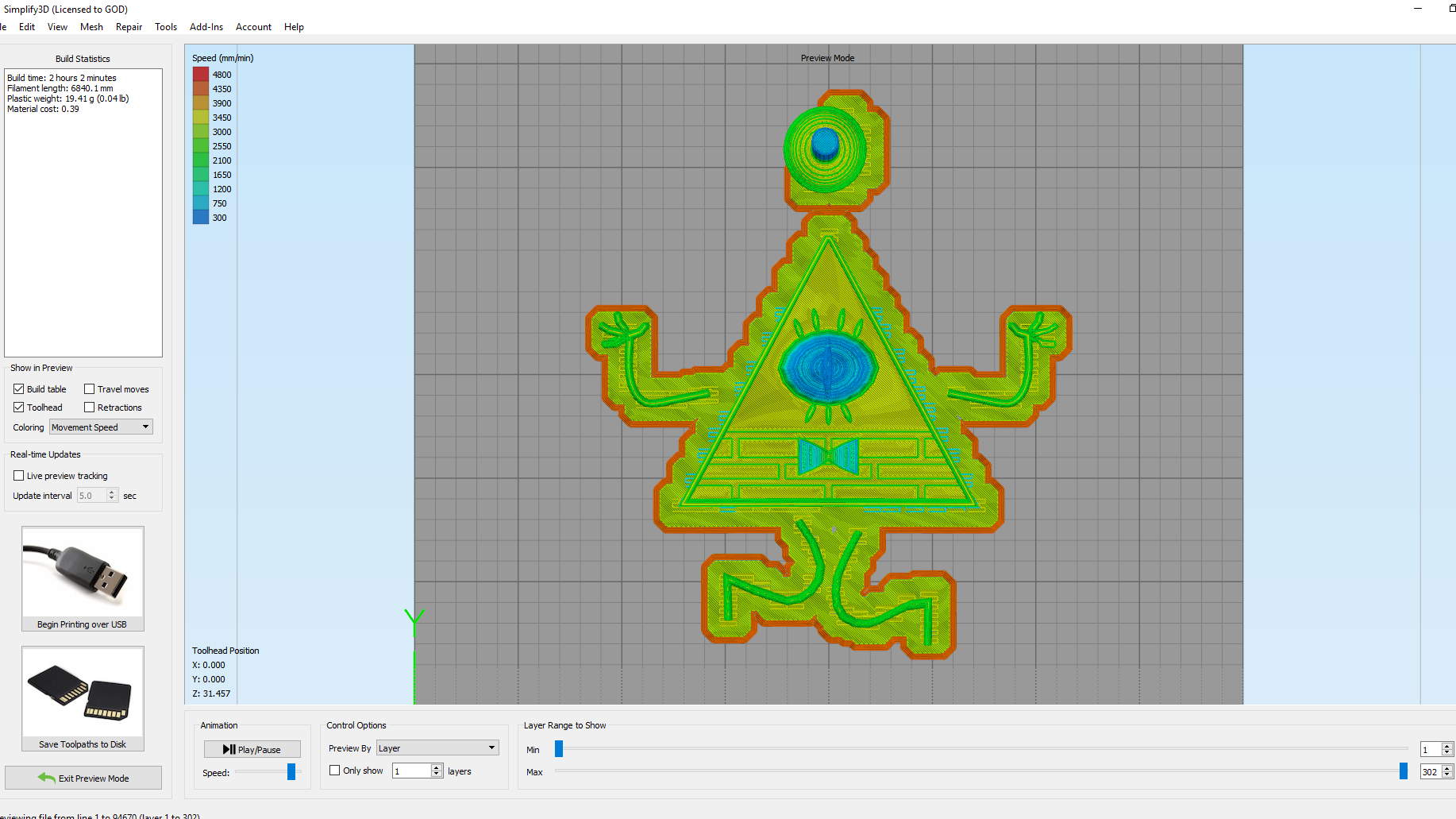Click the Filament length 6840.1 mm text
This screenshot has width=1456, height=819.
(x=60, y=88)
